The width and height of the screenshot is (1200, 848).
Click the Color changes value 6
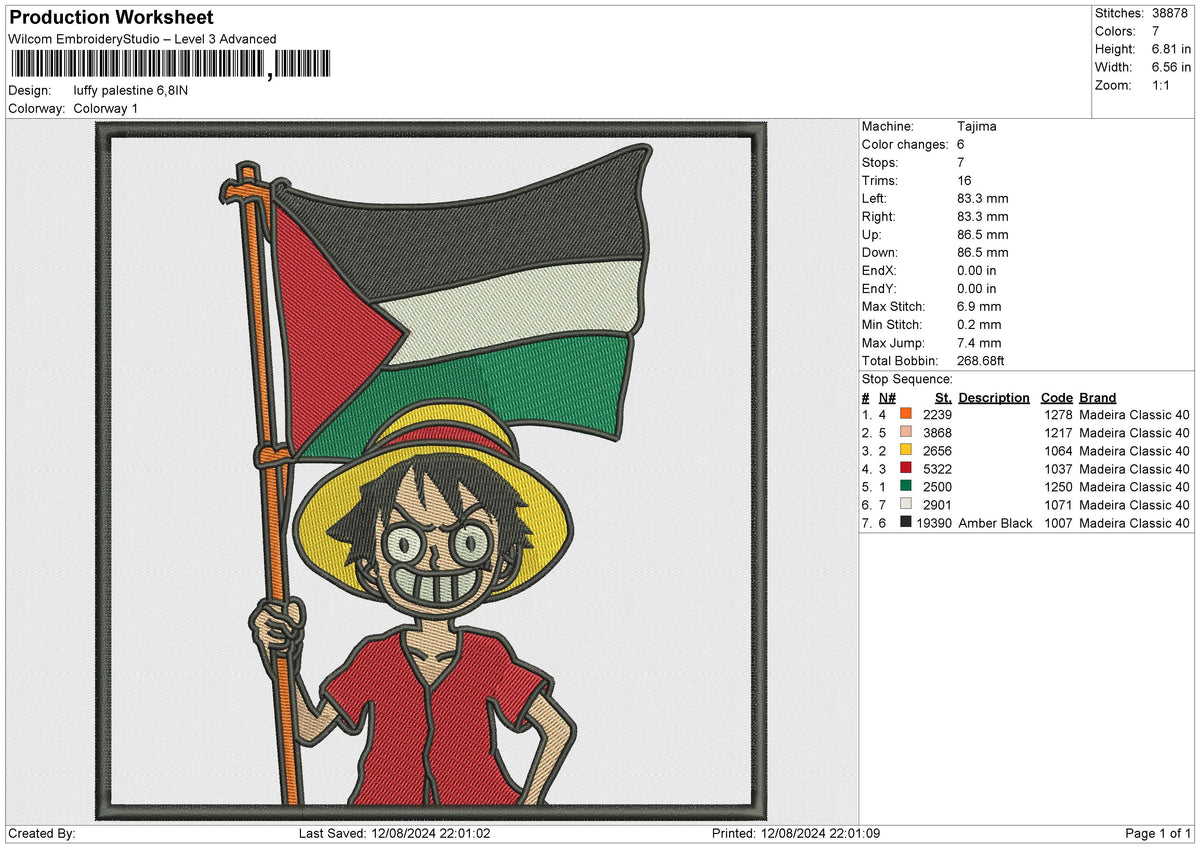[x=961, y=144]
